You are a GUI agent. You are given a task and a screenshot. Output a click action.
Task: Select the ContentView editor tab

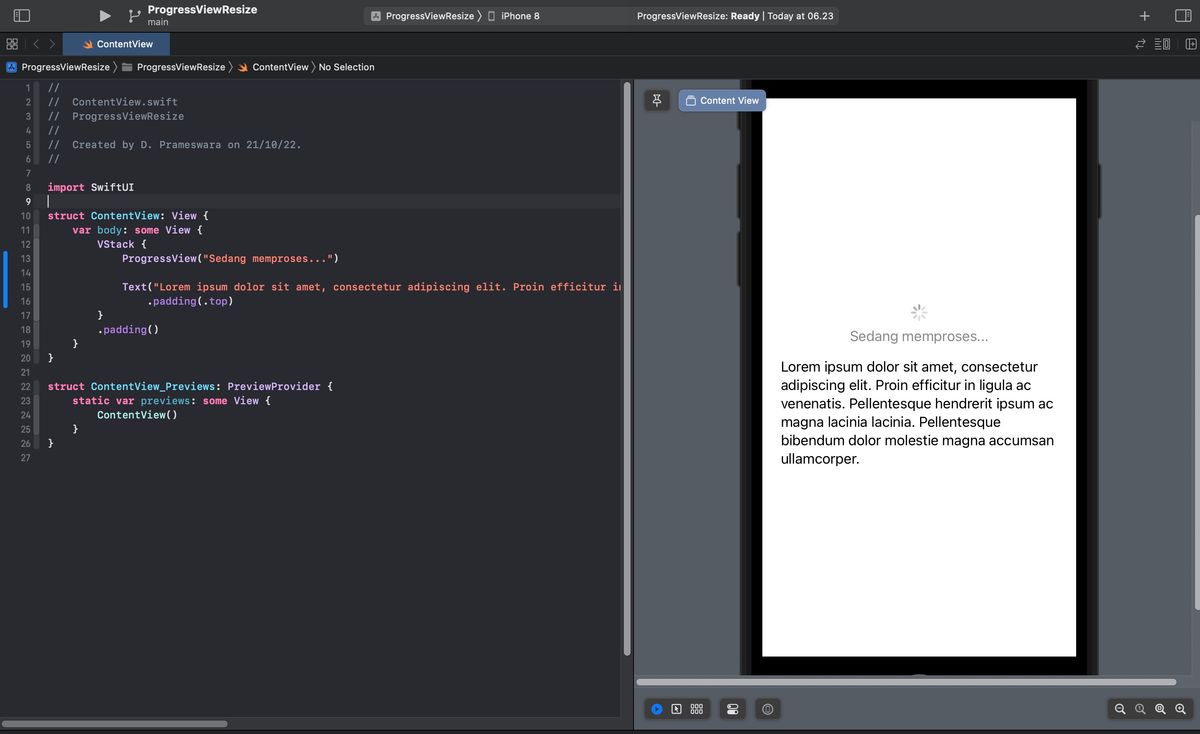(x=117, y=44)
